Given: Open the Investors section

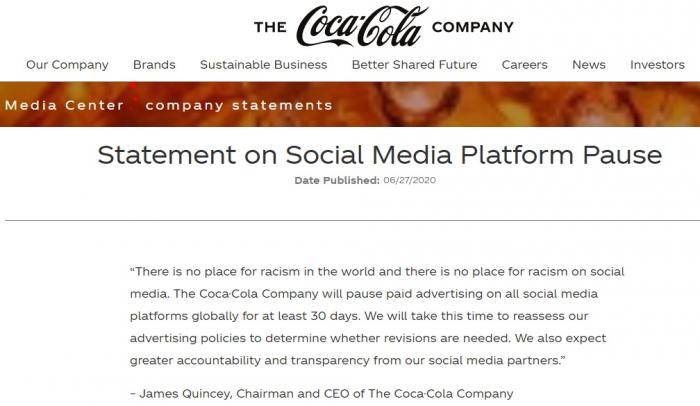Looking at the screenshot, I should coord(657,65).
